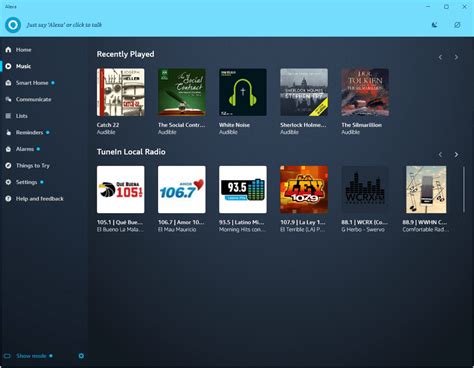Viewport: 474px width, 368px height.
Task: Click the TuneIn Local Radio heading
Action: 131,152
